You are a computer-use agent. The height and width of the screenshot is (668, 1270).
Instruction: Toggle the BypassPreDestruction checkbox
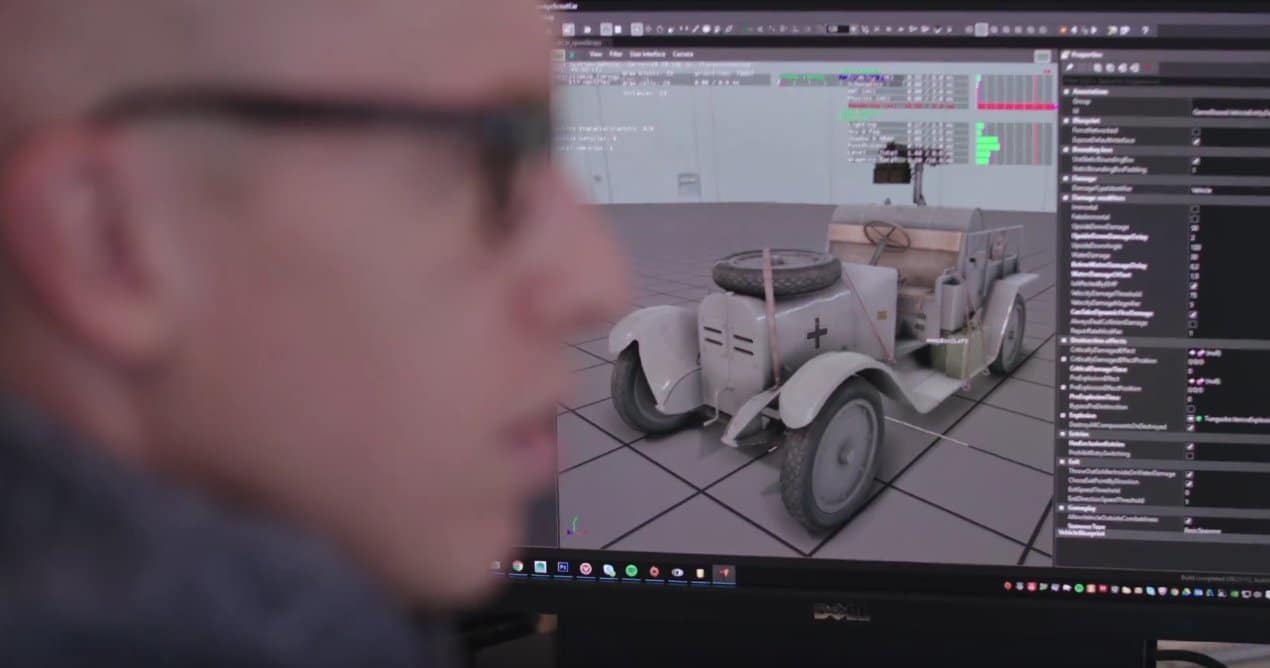1190,408
